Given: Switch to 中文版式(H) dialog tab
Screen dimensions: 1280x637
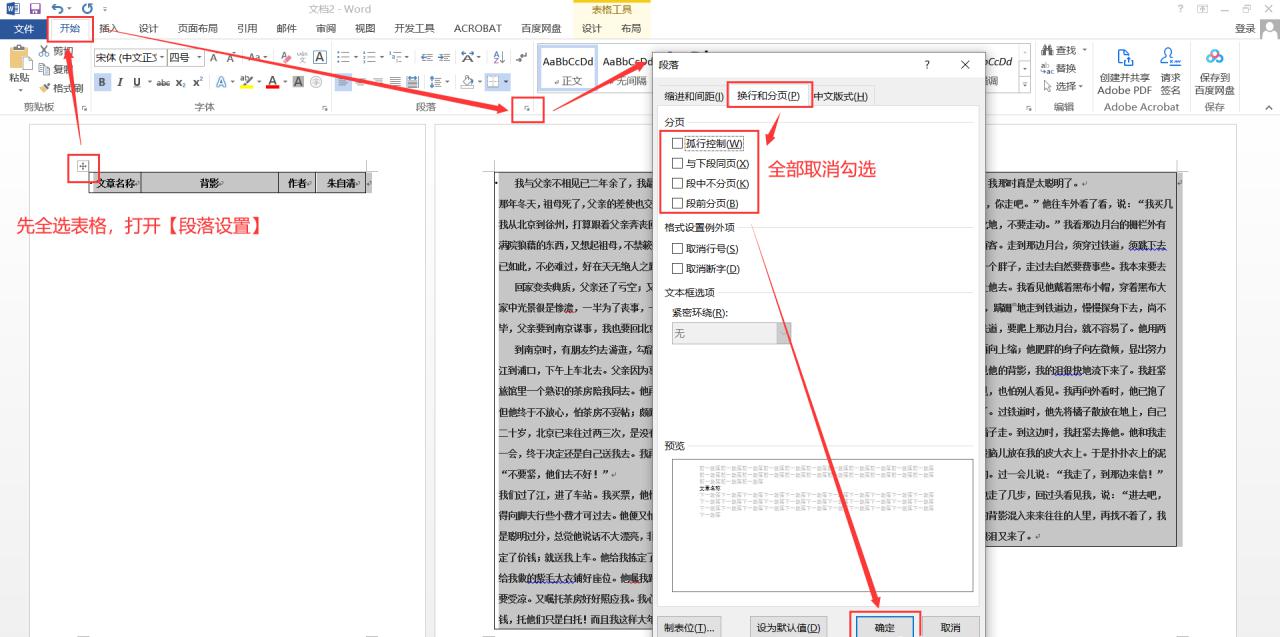Looking at the screenshot, I should (841, 96).
